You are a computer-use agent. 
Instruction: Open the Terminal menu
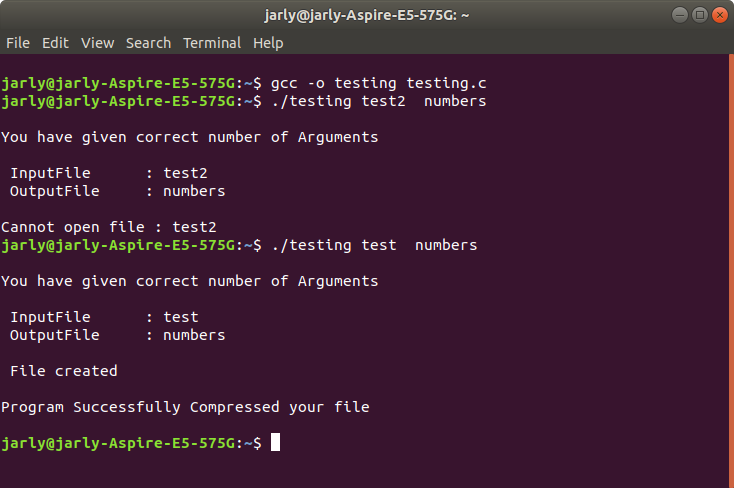(x=212, y=43)
